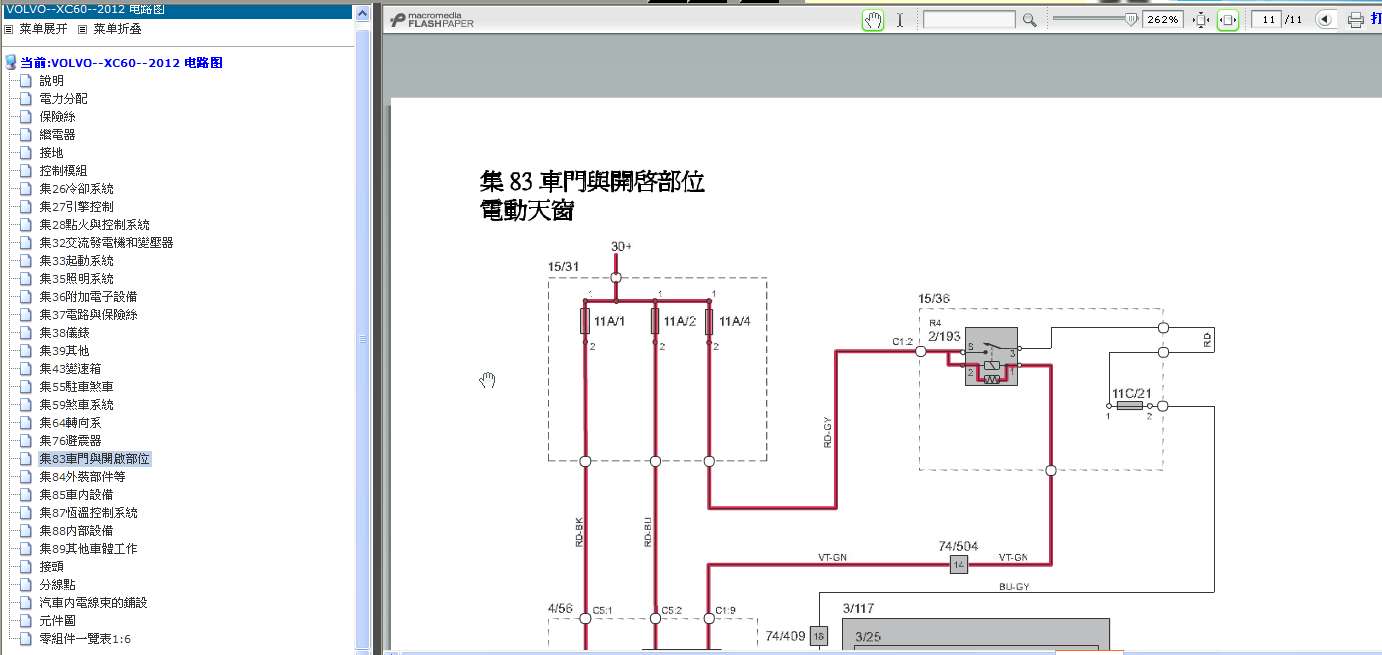Click the printer icon
The height and width of the screenshot is (655, 1382).
click(x=1356, y=20)
